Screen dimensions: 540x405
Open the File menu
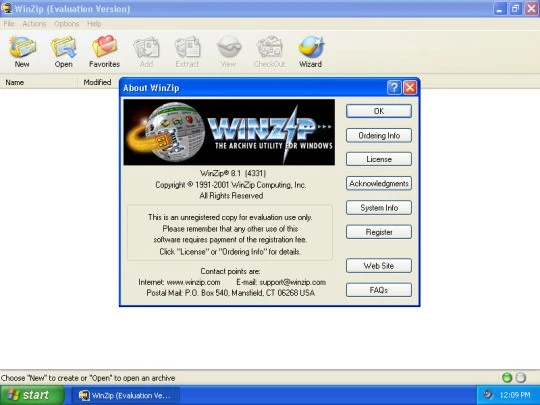9,24
